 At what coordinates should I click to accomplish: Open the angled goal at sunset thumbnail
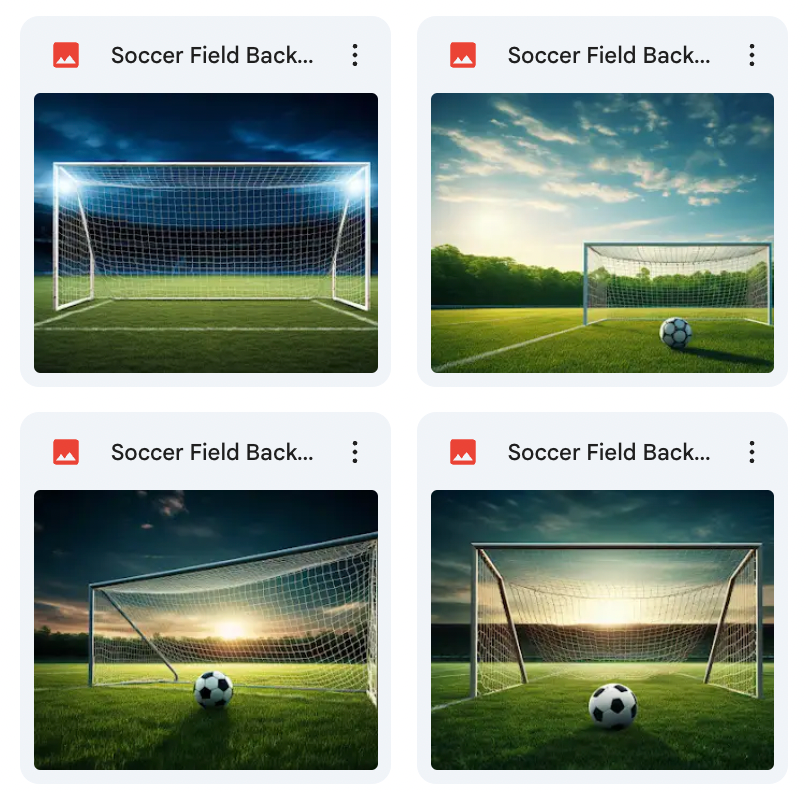pos(206,630)
